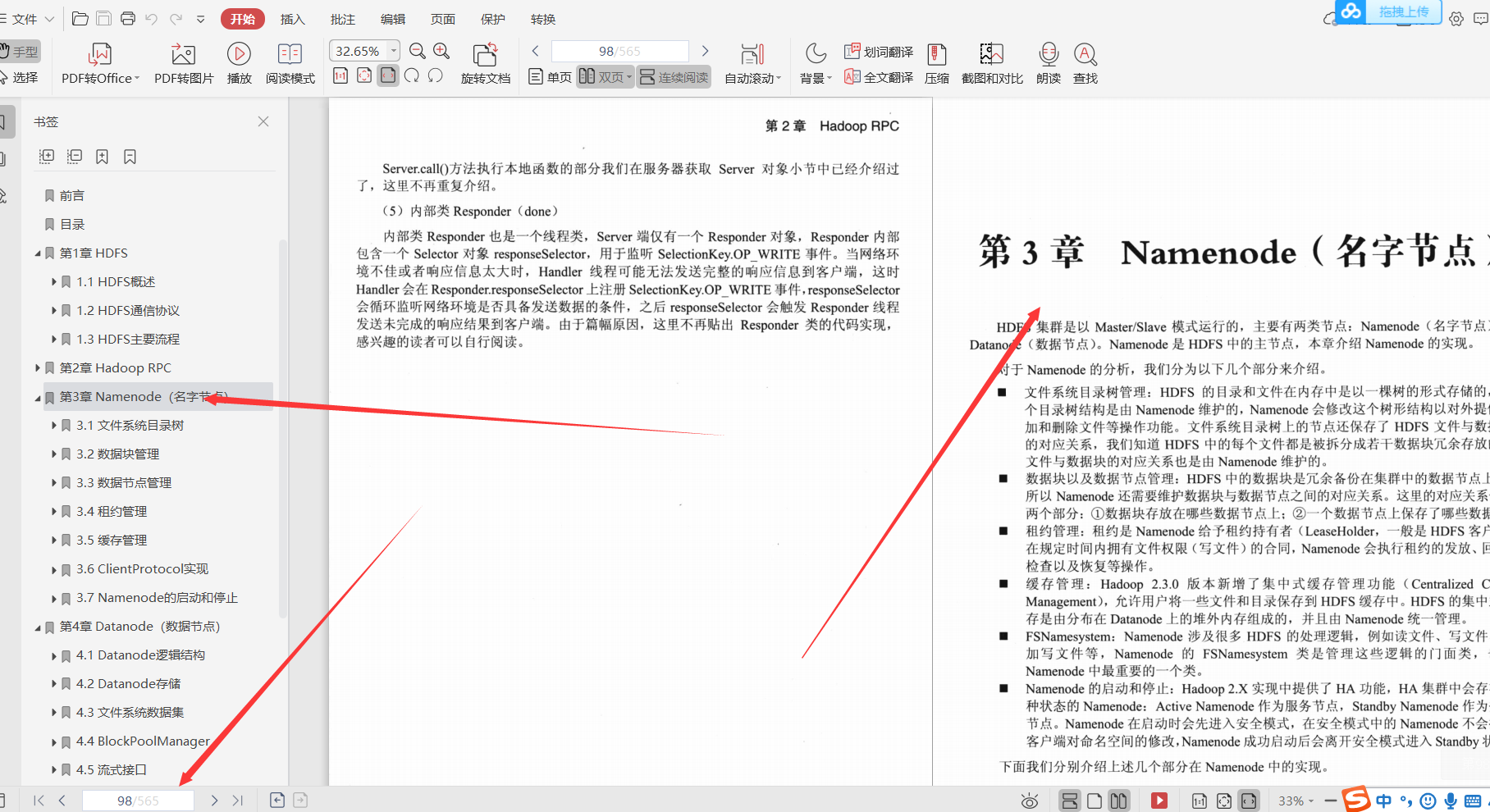The width and height of the screenshot is (1490, 812).
Task: Switch to the 转换 tab
Action: click(543, 19)
